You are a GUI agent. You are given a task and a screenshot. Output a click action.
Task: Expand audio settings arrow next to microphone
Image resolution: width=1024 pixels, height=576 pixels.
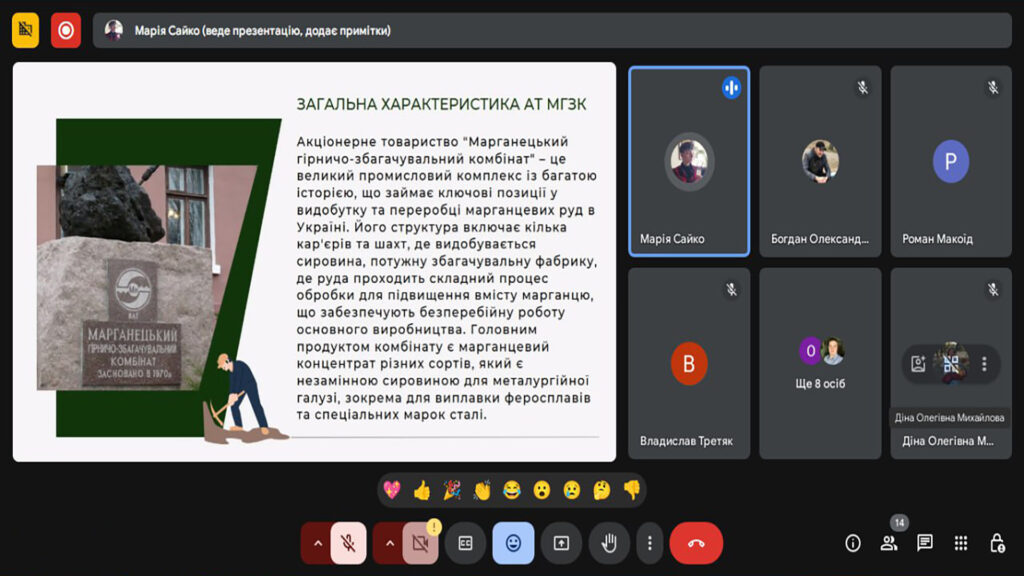click(317, 543)
